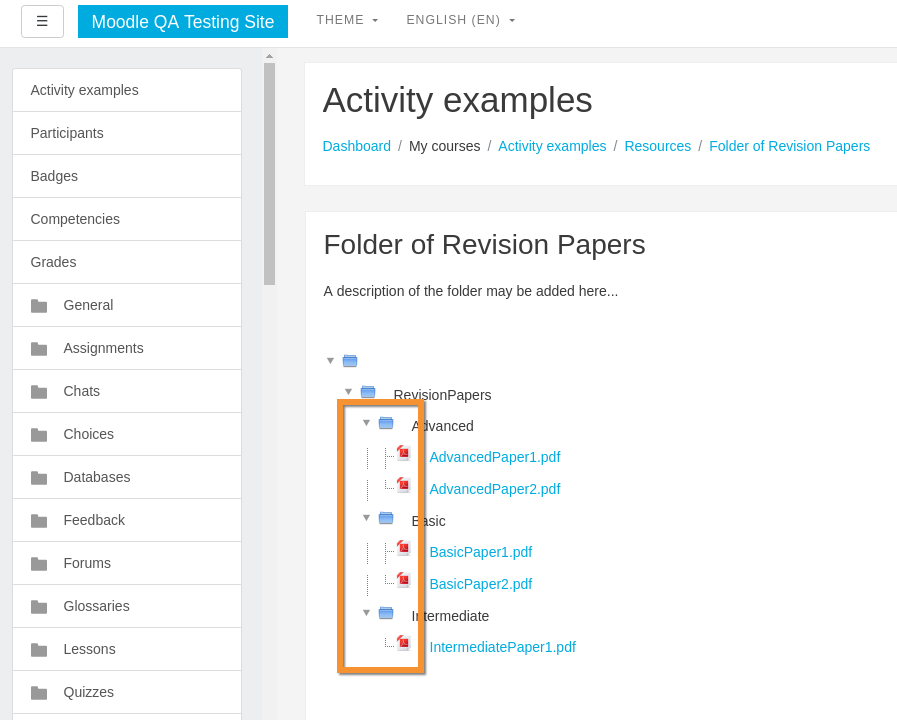Click the Glossaries section folder icon

[x=39, y=607]
